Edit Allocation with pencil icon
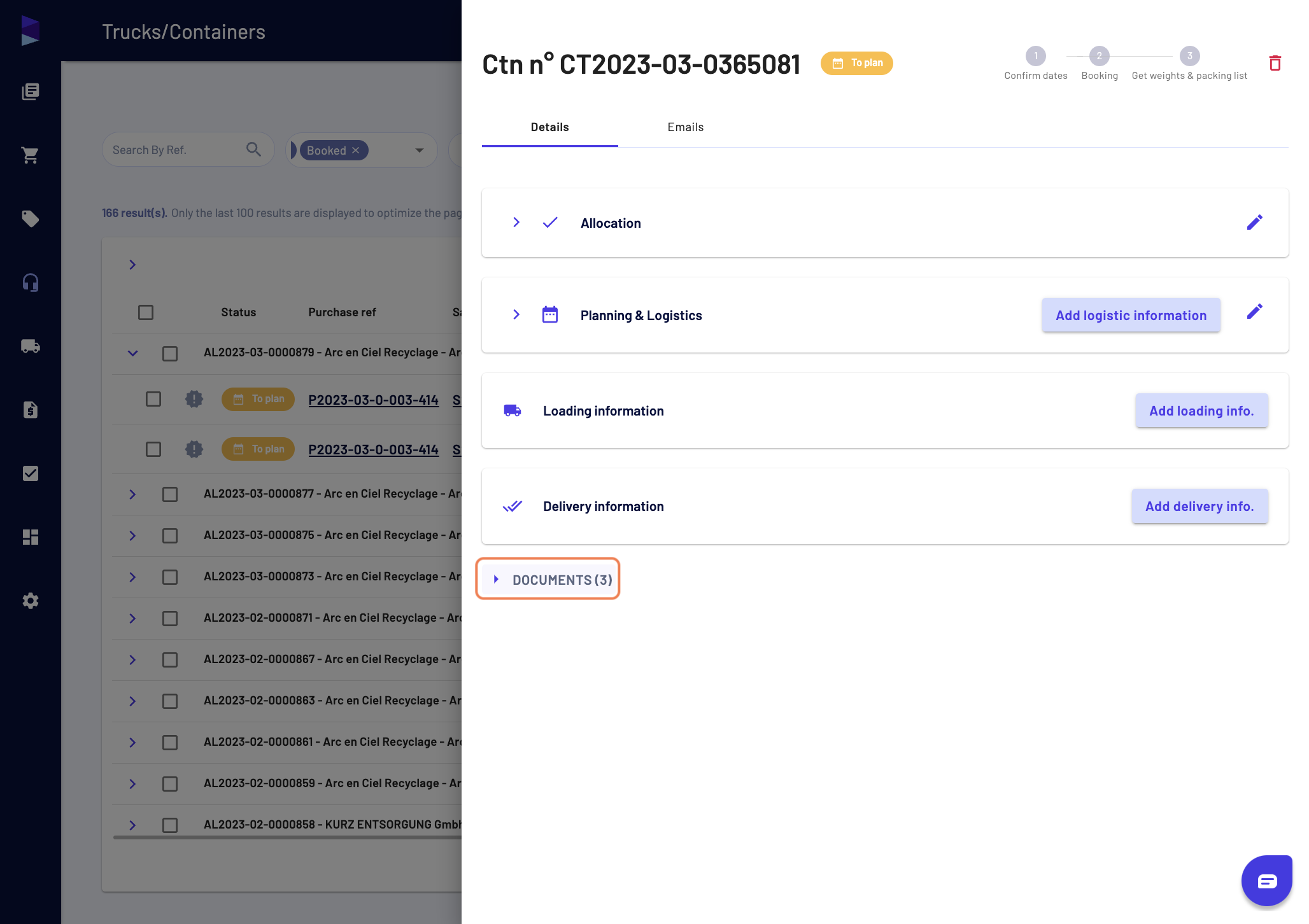 tap(1254, 222)
